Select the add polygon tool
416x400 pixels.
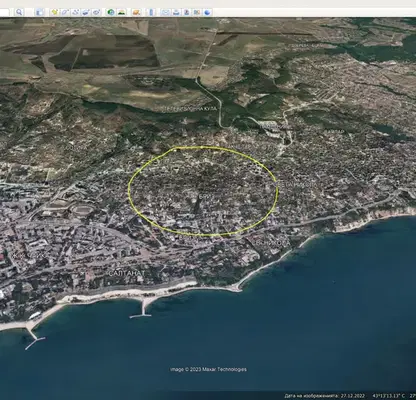pos(65,12)
